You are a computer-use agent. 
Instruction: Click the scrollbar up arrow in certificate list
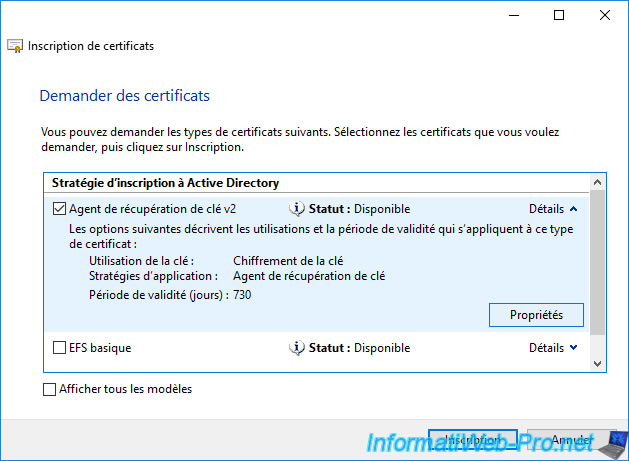point(598,183)
